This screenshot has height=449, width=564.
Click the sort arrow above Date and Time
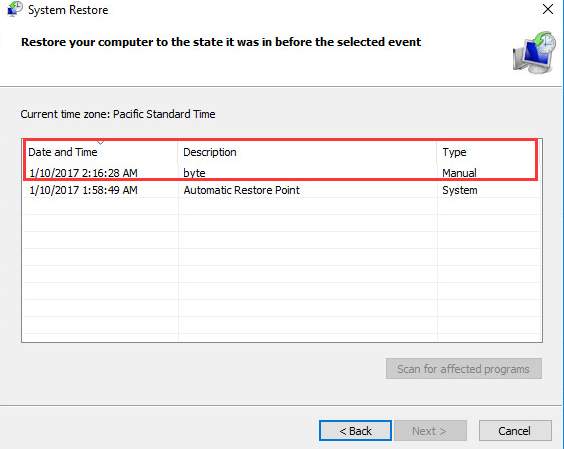tap(100, 143)
